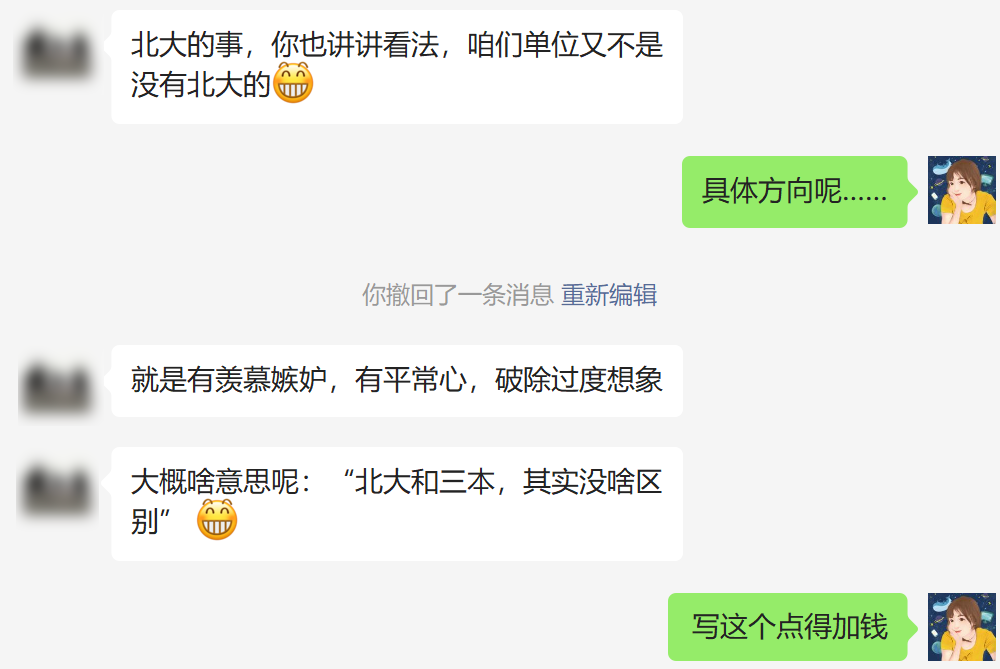This screenshot has width=1000, height=669.
Task: Open the blurred avatar beside the "北大的事" message
Action: (x=55, y=54)
